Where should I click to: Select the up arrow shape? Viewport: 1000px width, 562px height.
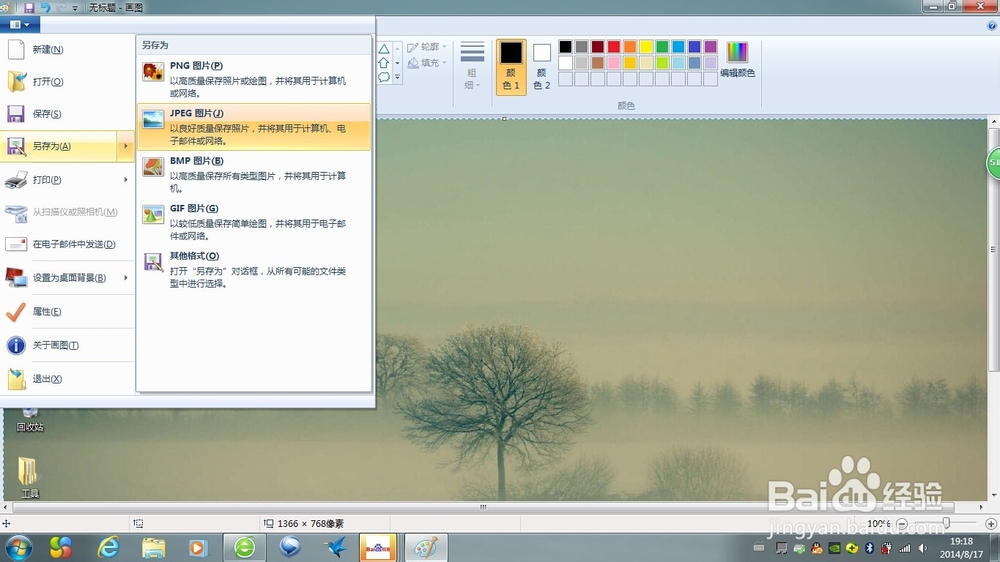pos(384,63)
